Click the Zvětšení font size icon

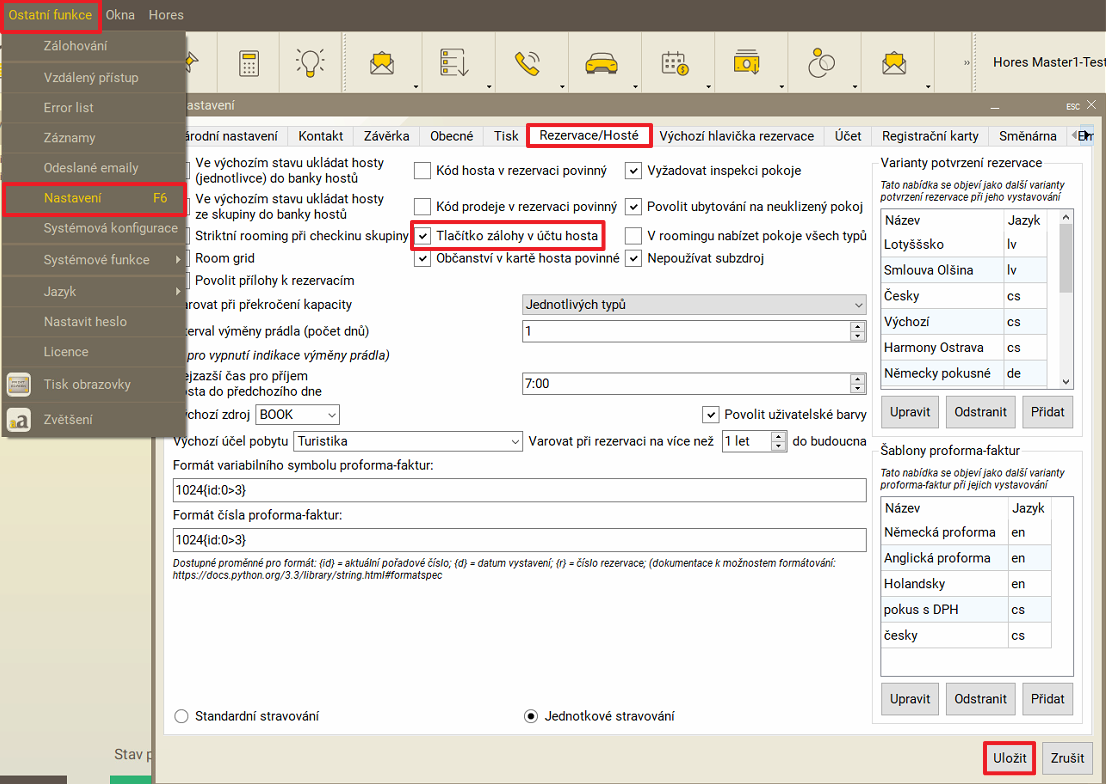tap(18, 420)
